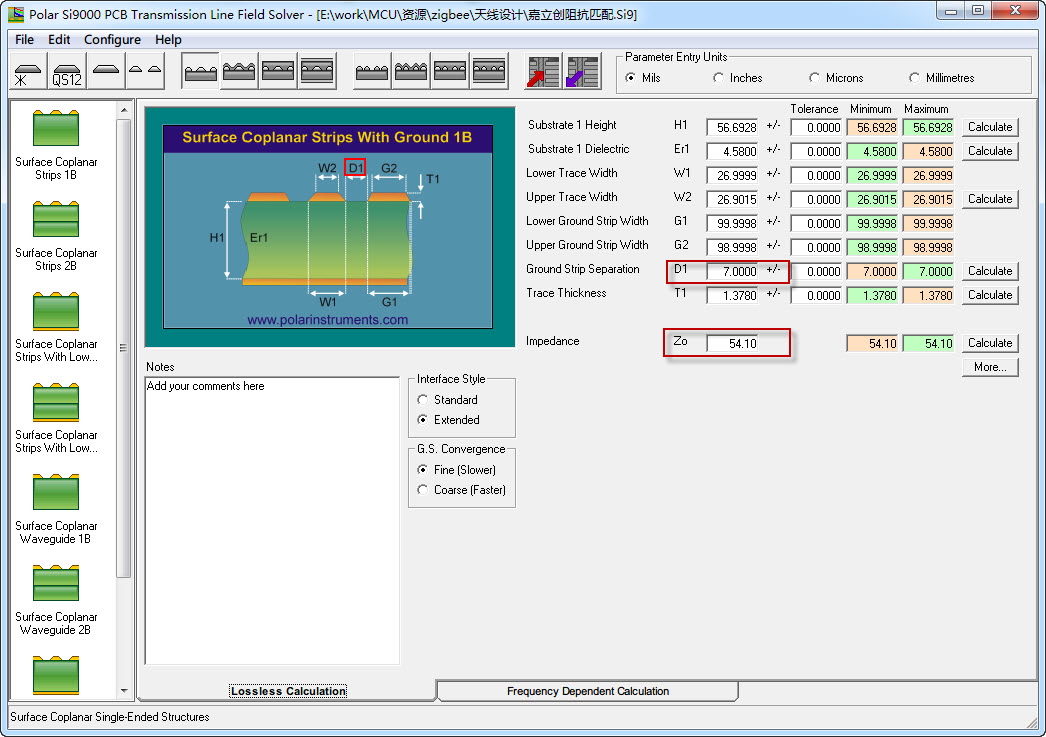The image size is (1046, 737).
Task: Click the Zo impedance value field
Action: [x=732, y=343]
